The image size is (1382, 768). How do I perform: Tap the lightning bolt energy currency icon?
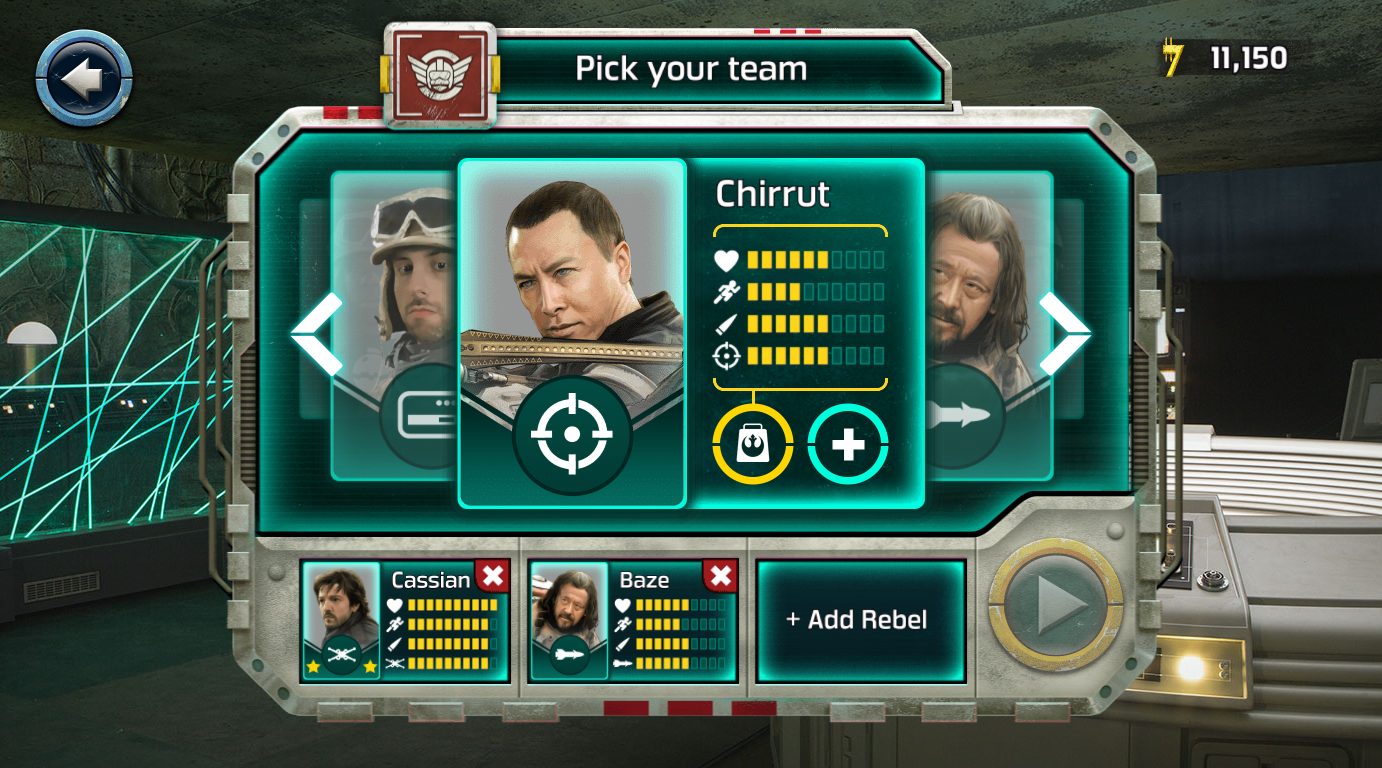coord(1173,58)
